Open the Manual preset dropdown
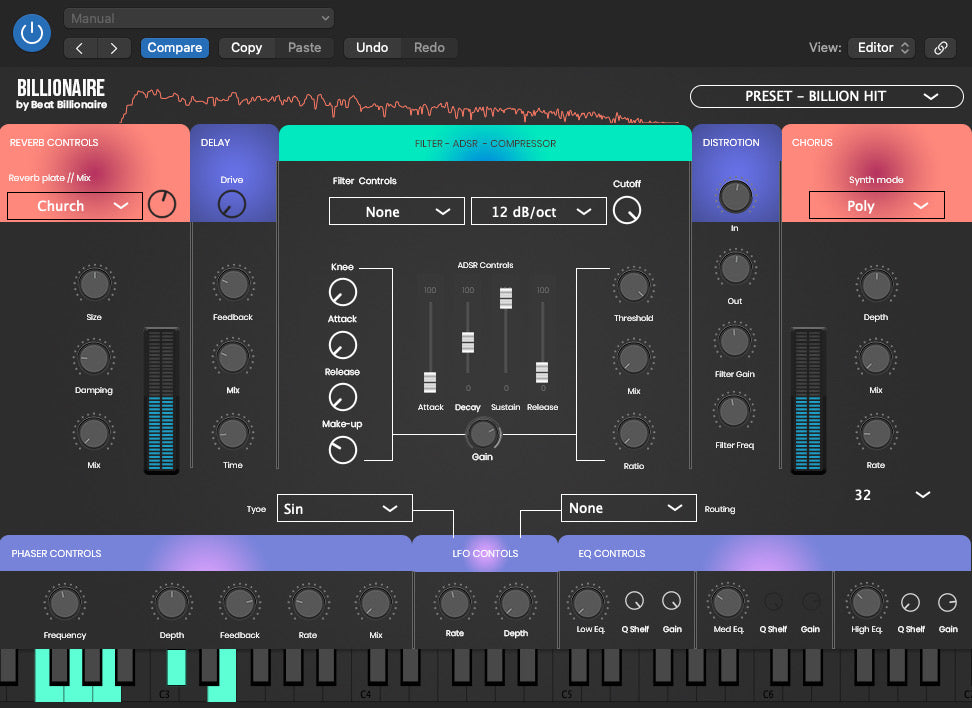The height and width of the screenshot is (708, 972). pos(199,19)
